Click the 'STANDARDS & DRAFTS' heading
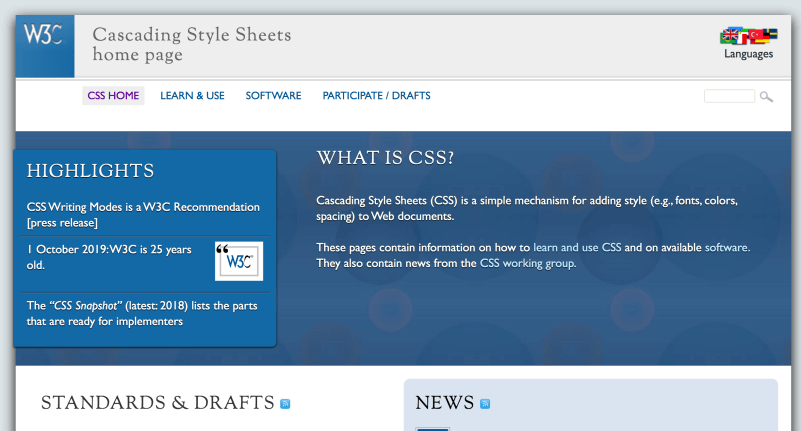 tap(158, 403)
